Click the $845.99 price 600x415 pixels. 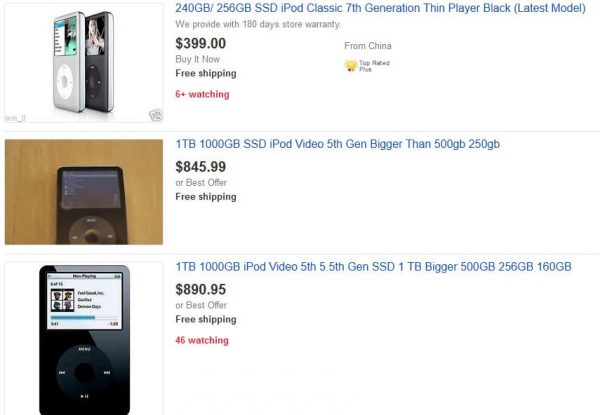coord(201,167)
